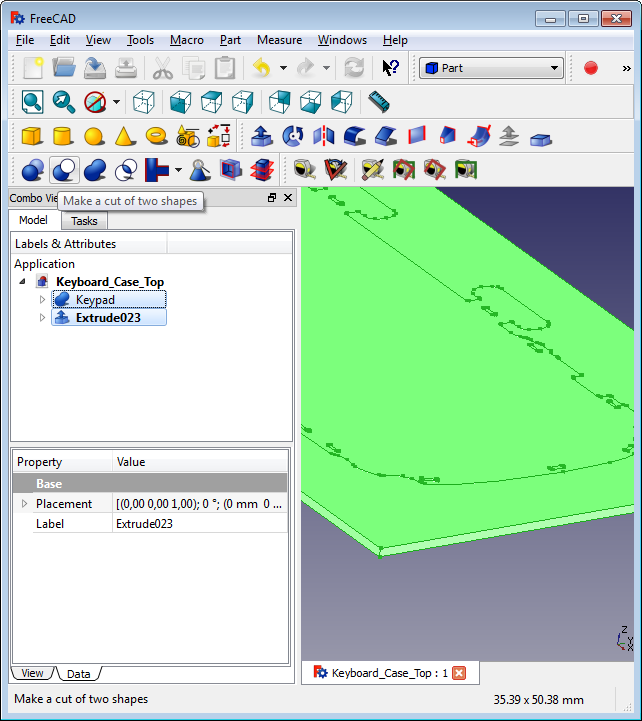Select the Keyboard_Case_Top document node
The image size is (642, 721).
[109, 281]
